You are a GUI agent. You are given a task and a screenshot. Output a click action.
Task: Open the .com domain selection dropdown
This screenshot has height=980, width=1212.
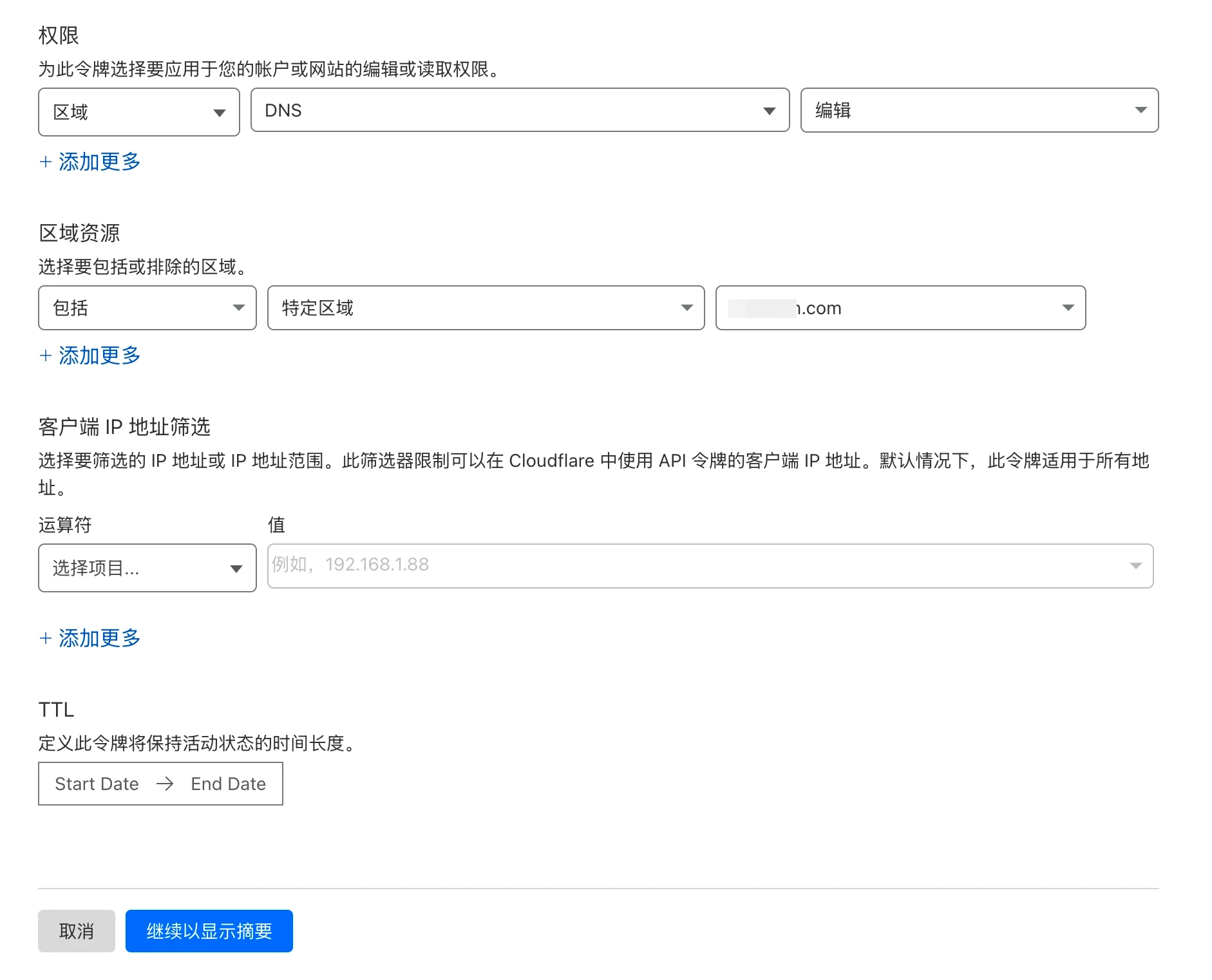click(x=900, y=308)
